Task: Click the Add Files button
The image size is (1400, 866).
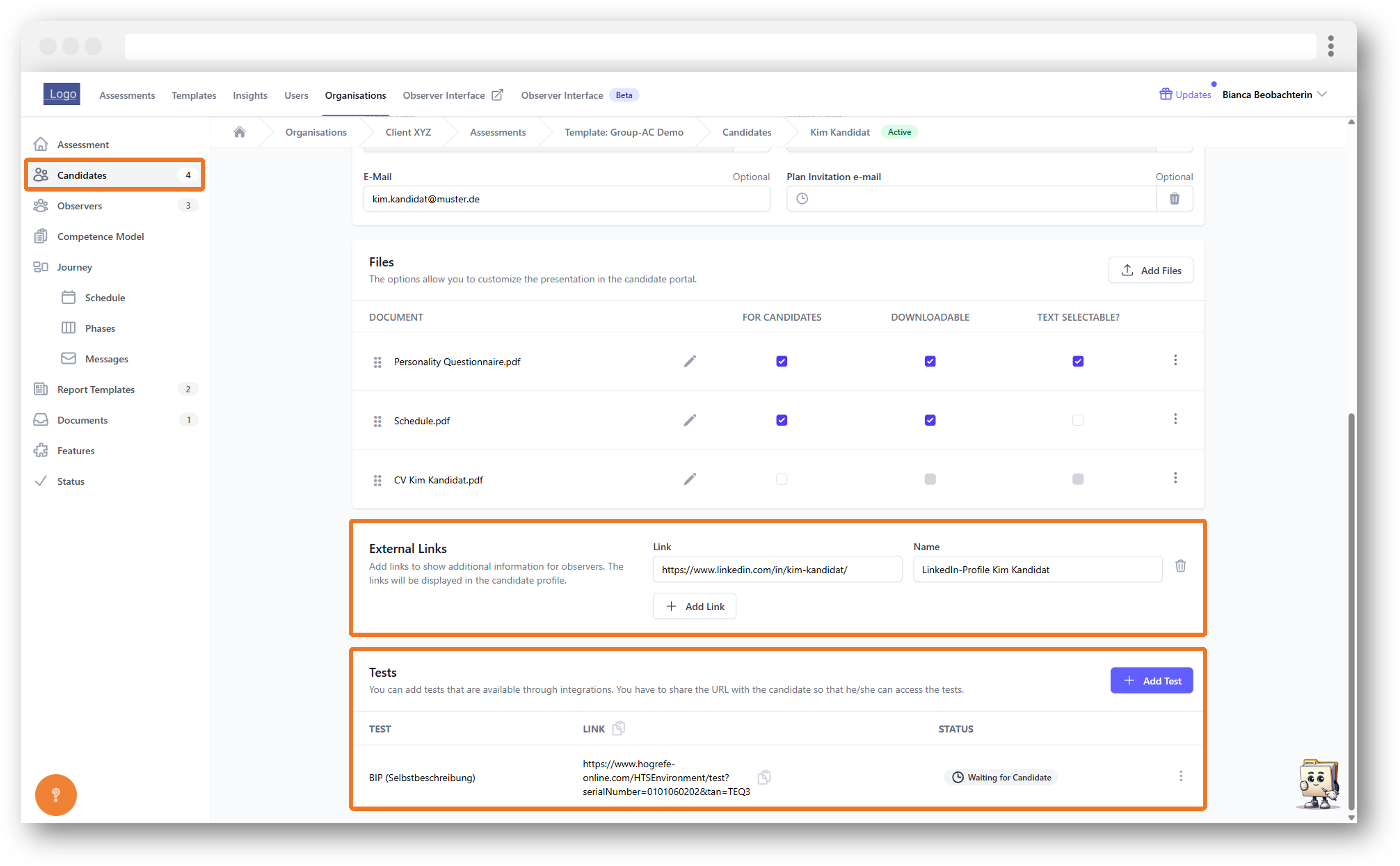Action: click(1150, 270)
